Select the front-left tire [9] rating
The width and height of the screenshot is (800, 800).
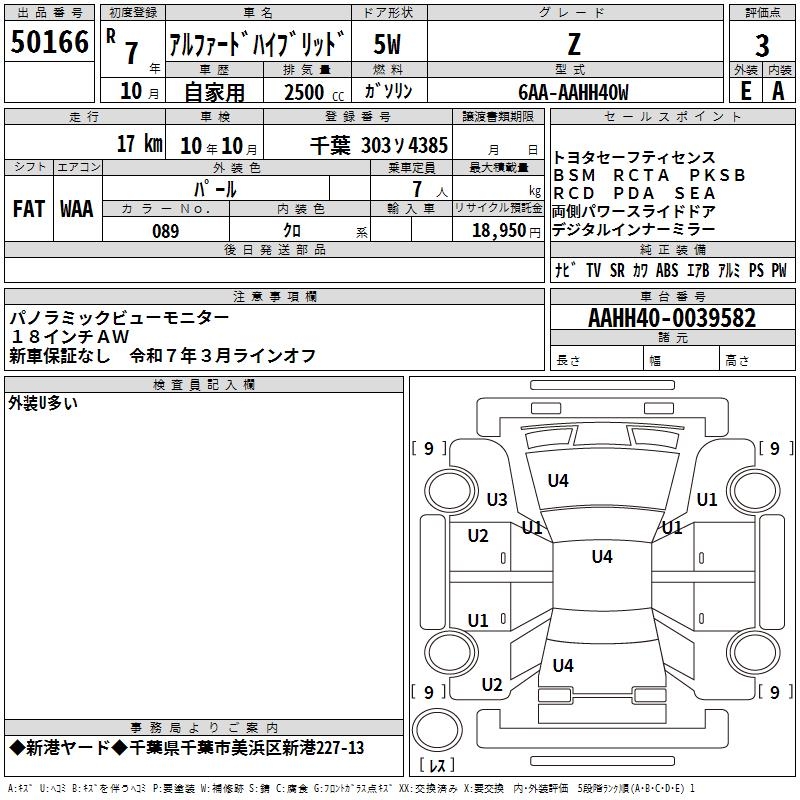click(429, 449)
